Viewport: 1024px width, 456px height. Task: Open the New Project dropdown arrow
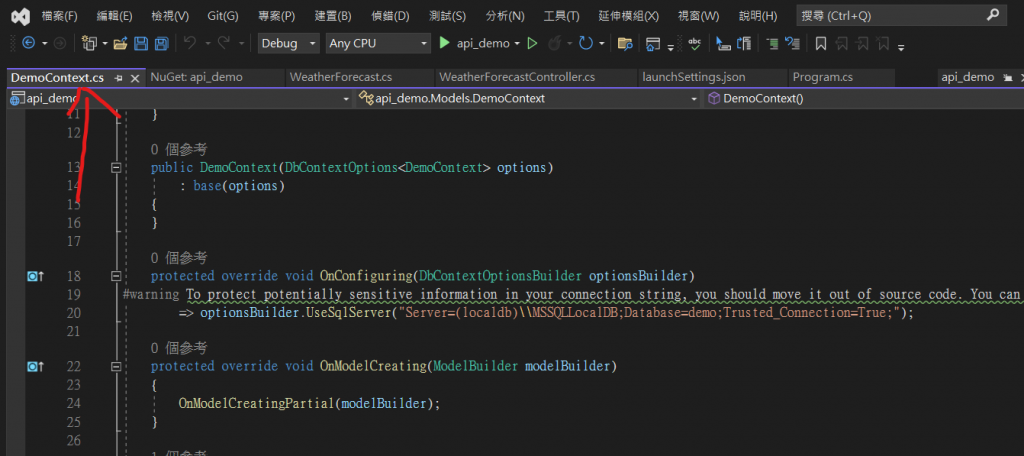[x=104, y=44]
